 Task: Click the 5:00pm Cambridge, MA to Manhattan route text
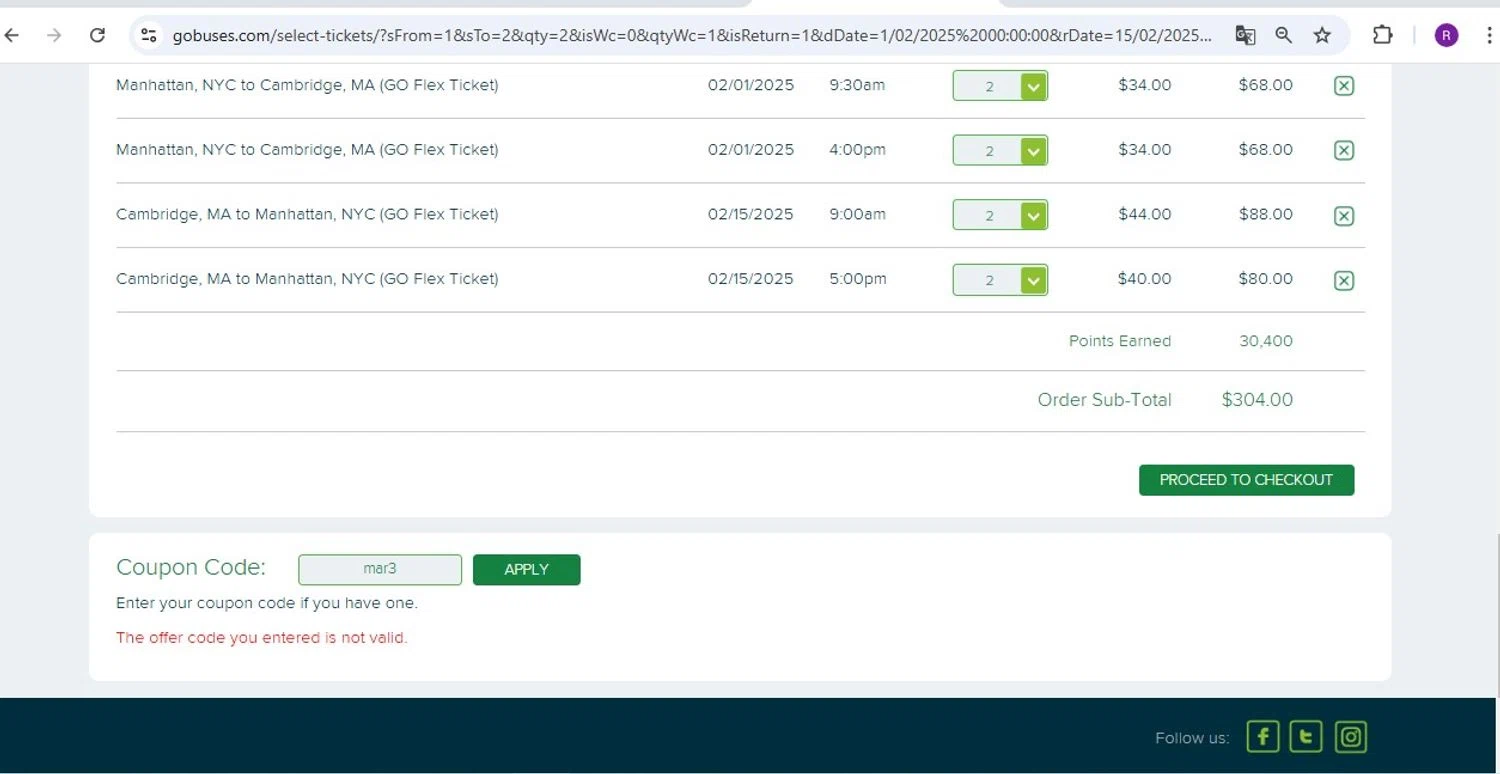coord(307,279)
